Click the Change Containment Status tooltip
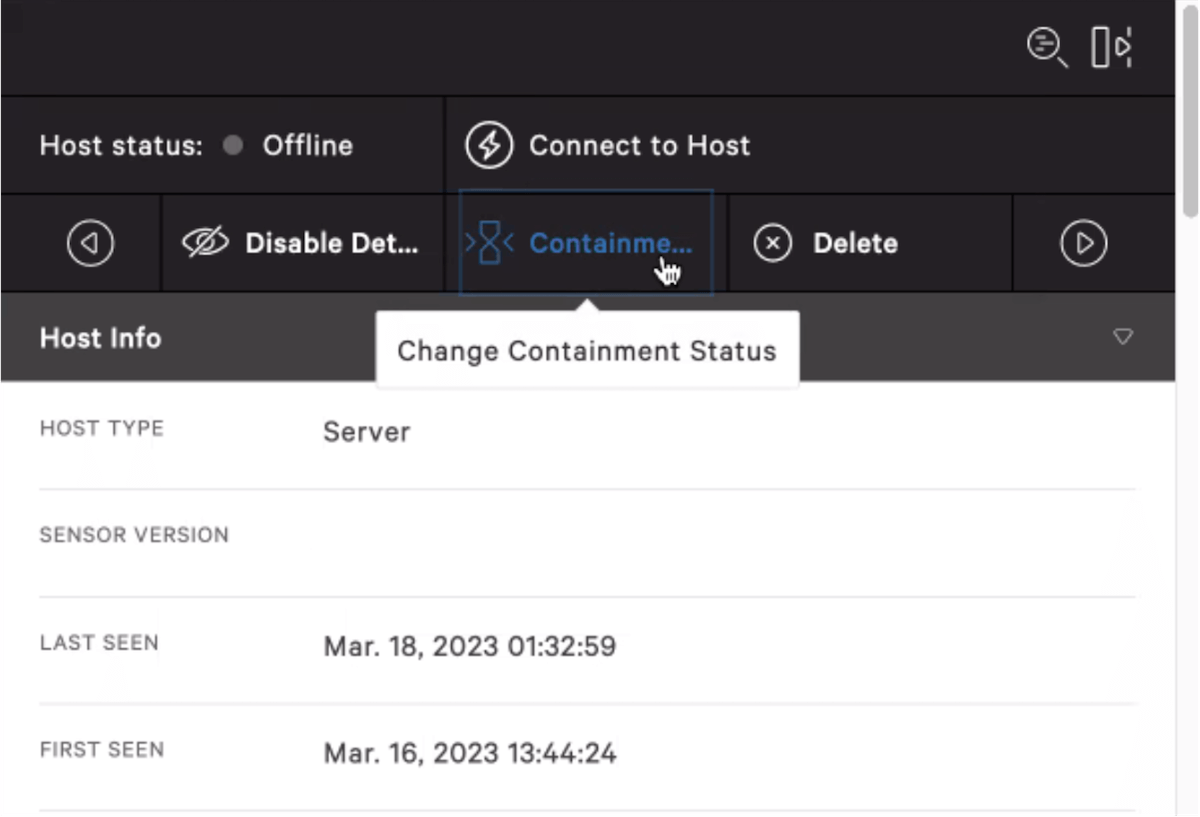 tap(586, 351)
